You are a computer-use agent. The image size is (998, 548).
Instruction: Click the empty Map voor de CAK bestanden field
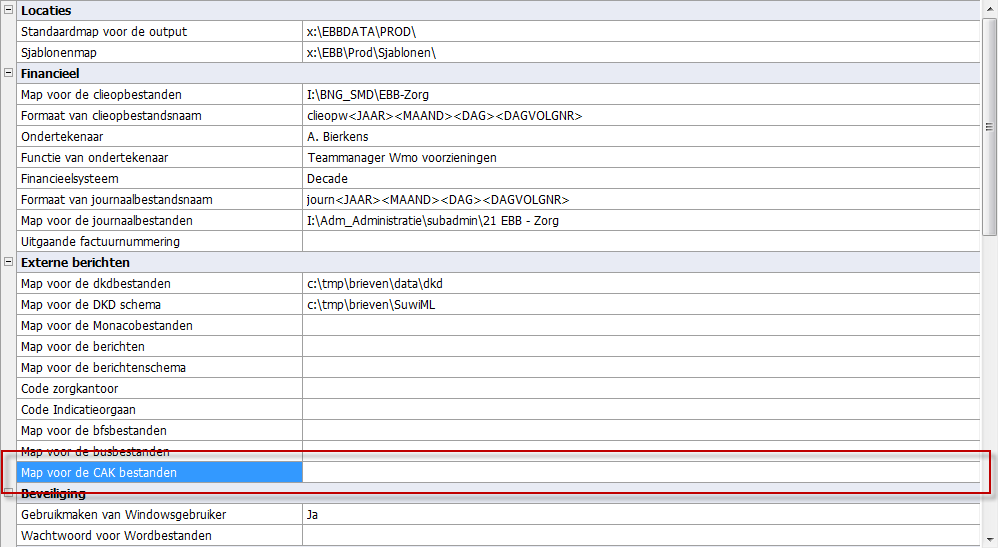pos(640,472)
